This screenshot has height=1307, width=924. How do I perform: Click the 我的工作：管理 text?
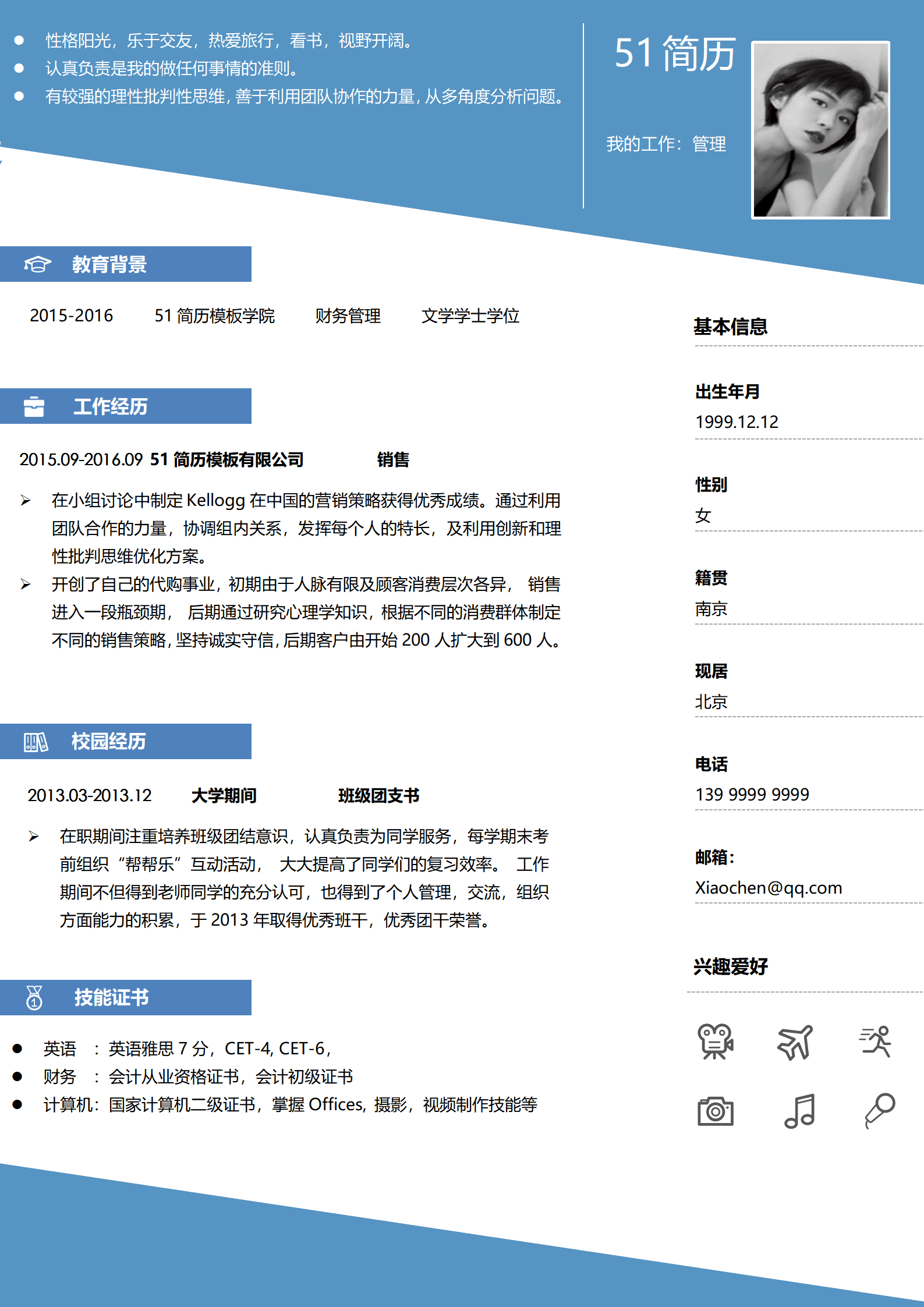666,144
